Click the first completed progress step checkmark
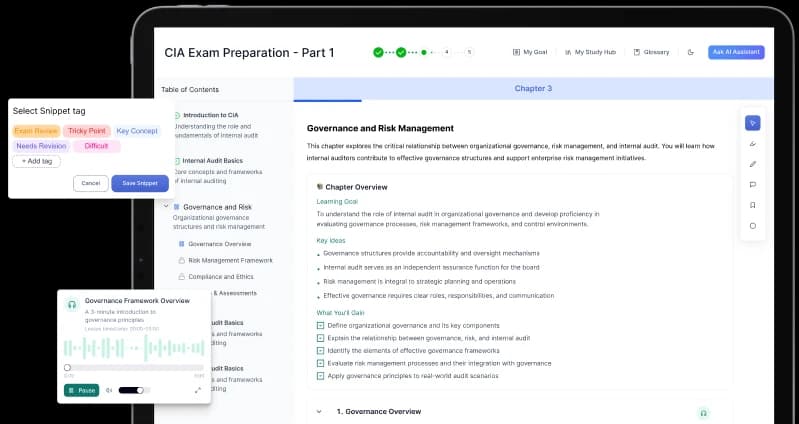Screen dimensions: 799x424 pyautogui.click(x=378, y=52)
